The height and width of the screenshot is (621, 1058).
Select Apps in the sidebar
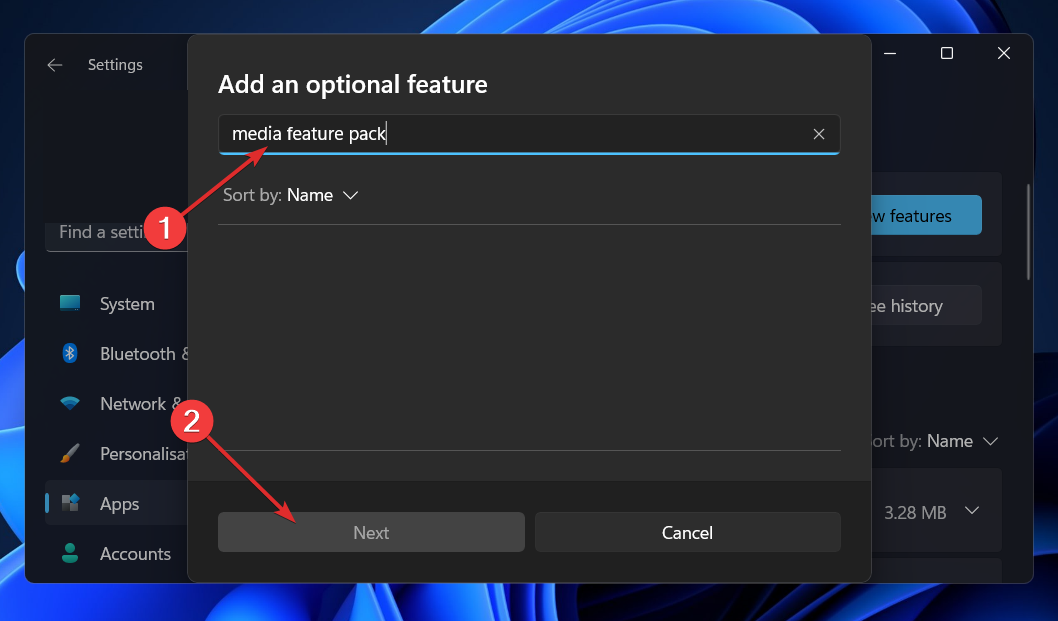(116, 504)
